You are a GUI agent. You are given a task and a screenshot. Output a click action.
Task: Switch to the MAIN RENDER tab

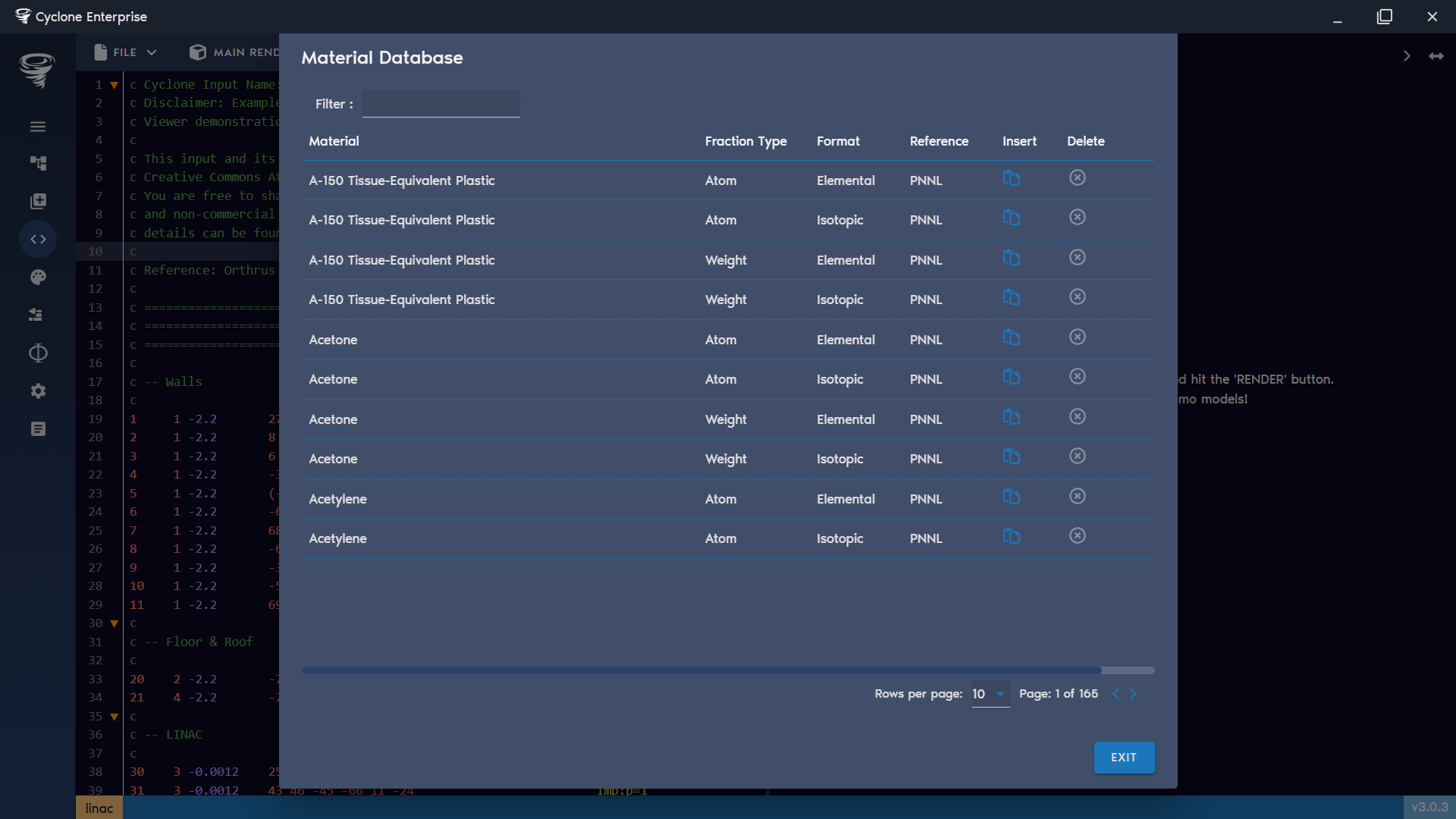(234, 52)
